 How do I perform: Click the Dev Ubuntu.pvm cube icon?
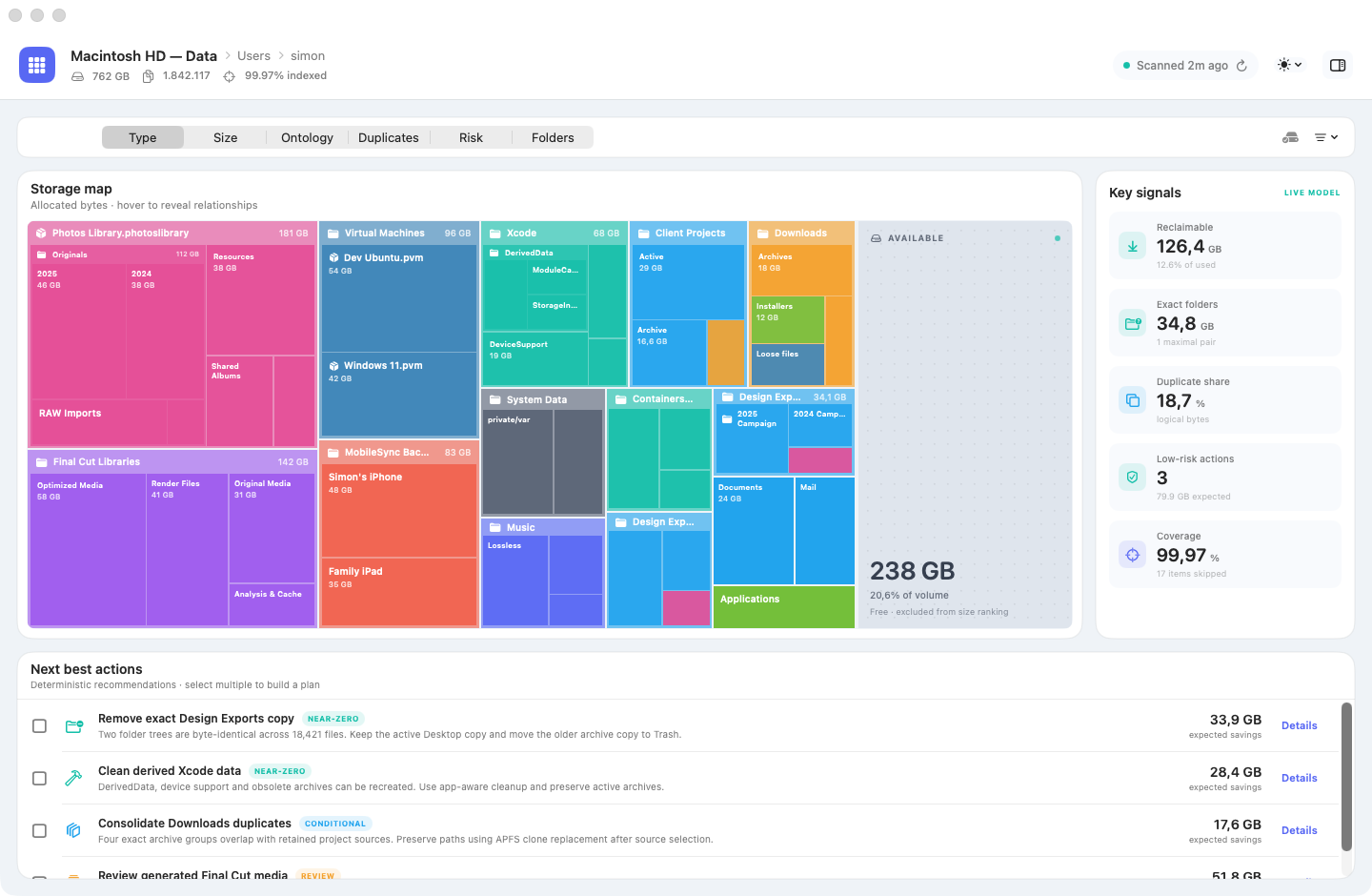click(x=334, y=258)
